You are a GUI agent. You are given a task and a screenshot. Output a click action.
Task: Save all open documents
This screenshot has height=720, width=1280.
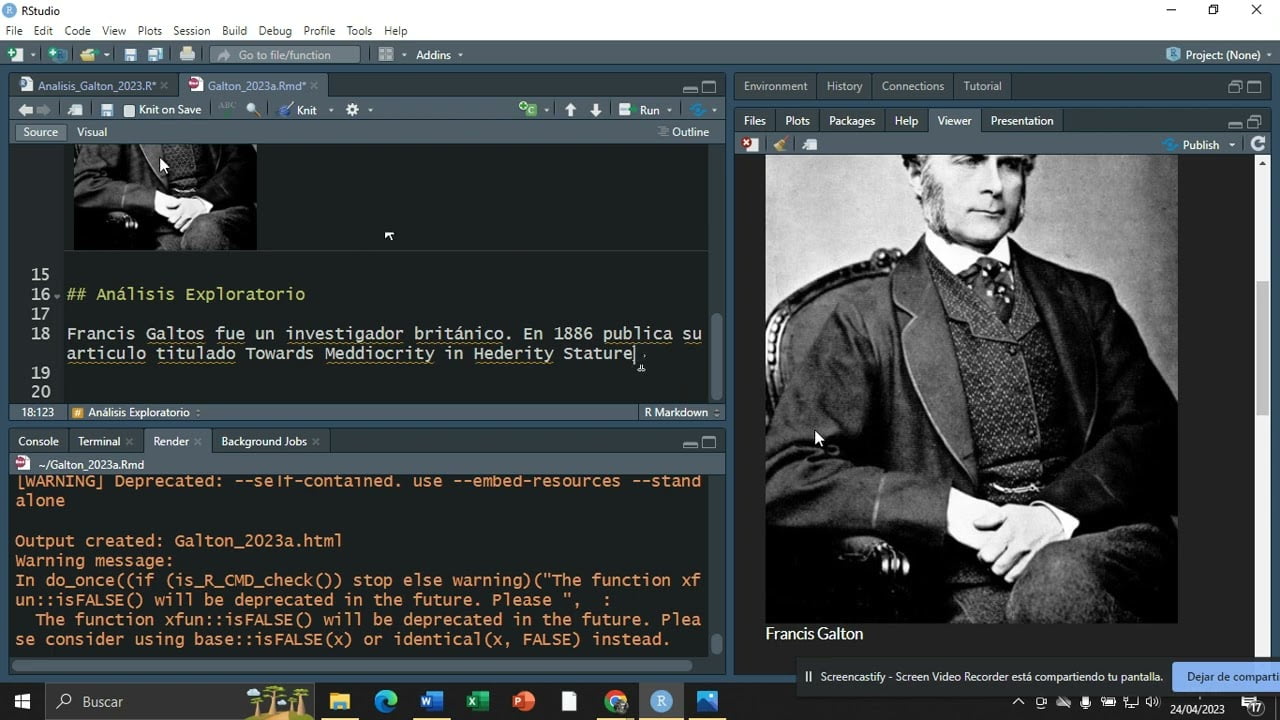[x=155, y=55]
